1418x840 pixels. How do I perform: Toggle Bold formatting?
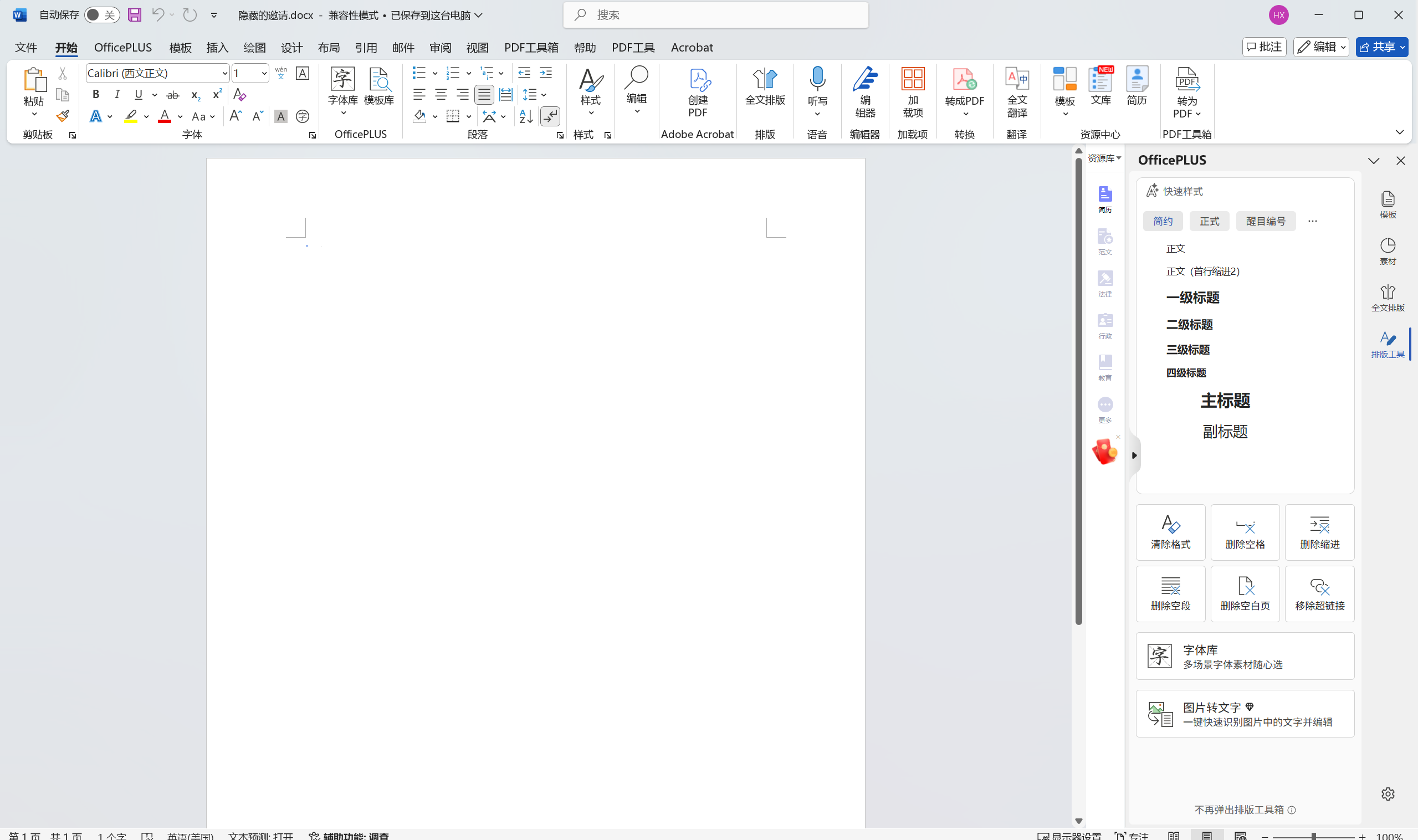pyautogui.click(x=96, y=95)
